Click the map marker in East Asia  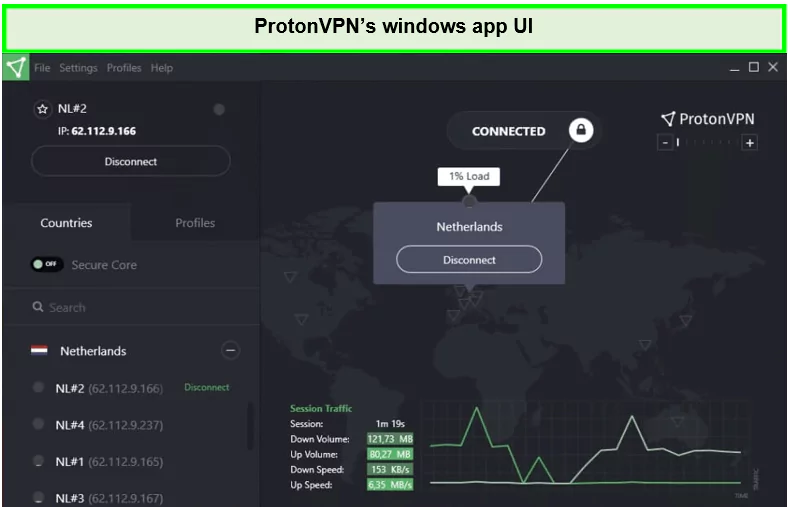coord(686,320)
